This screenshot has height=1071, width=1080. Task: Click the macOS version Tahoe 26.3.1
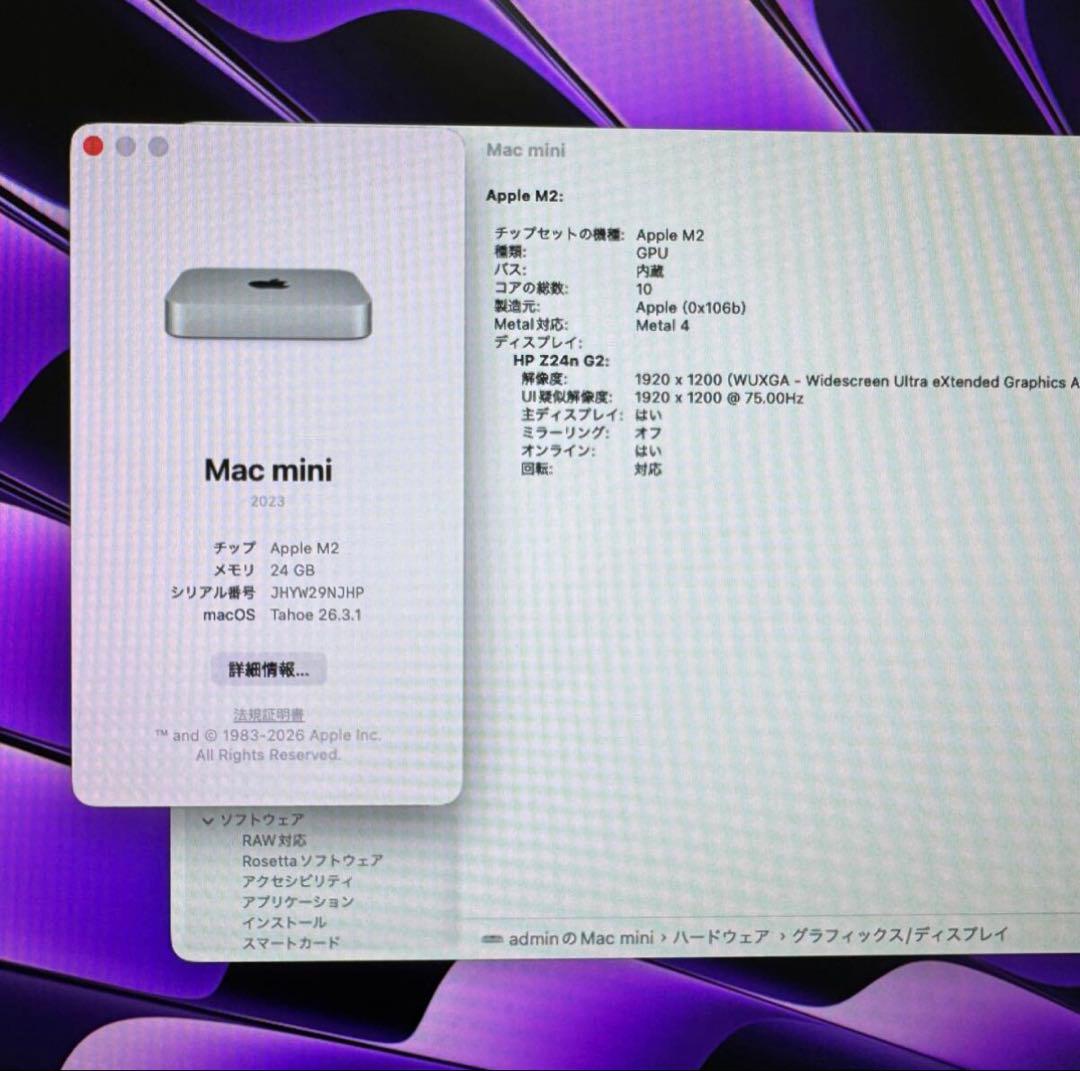[315, 615]
